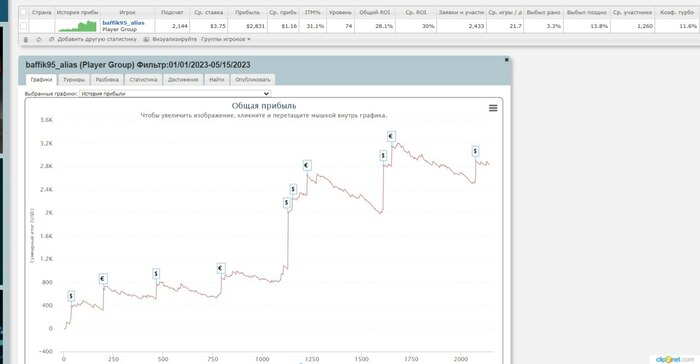Screen dimensions: 700x364
Task: Click 'Добавить другую статистику' link
Action: 97,39
